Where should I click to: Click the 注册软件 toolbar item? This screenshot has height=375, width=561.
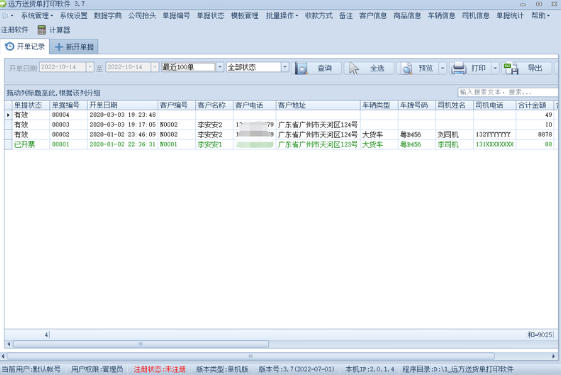pos(14,30)
